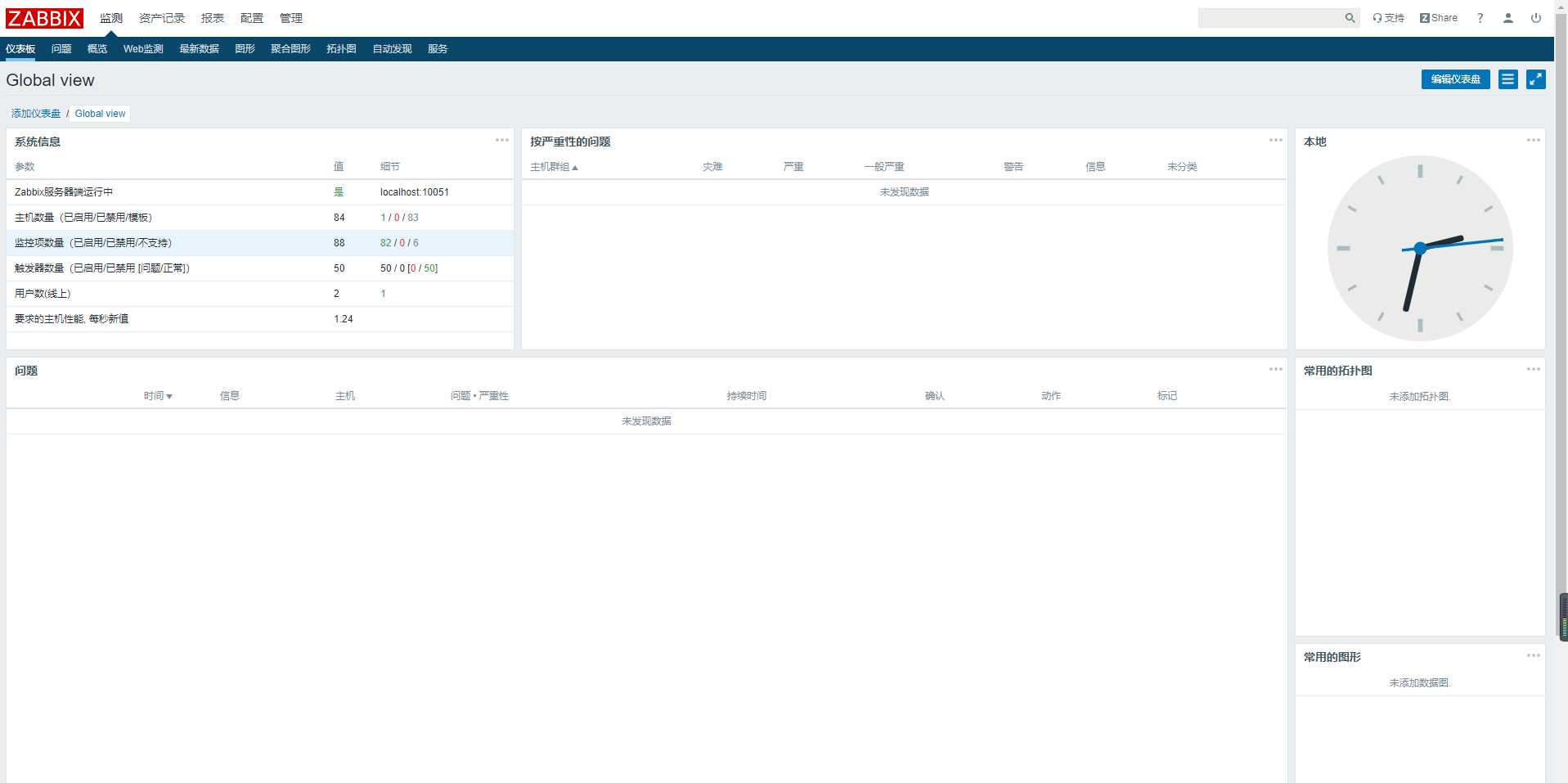
Task: Select the 拓扑图 submenu tab
Action: [x=341, y=49]
